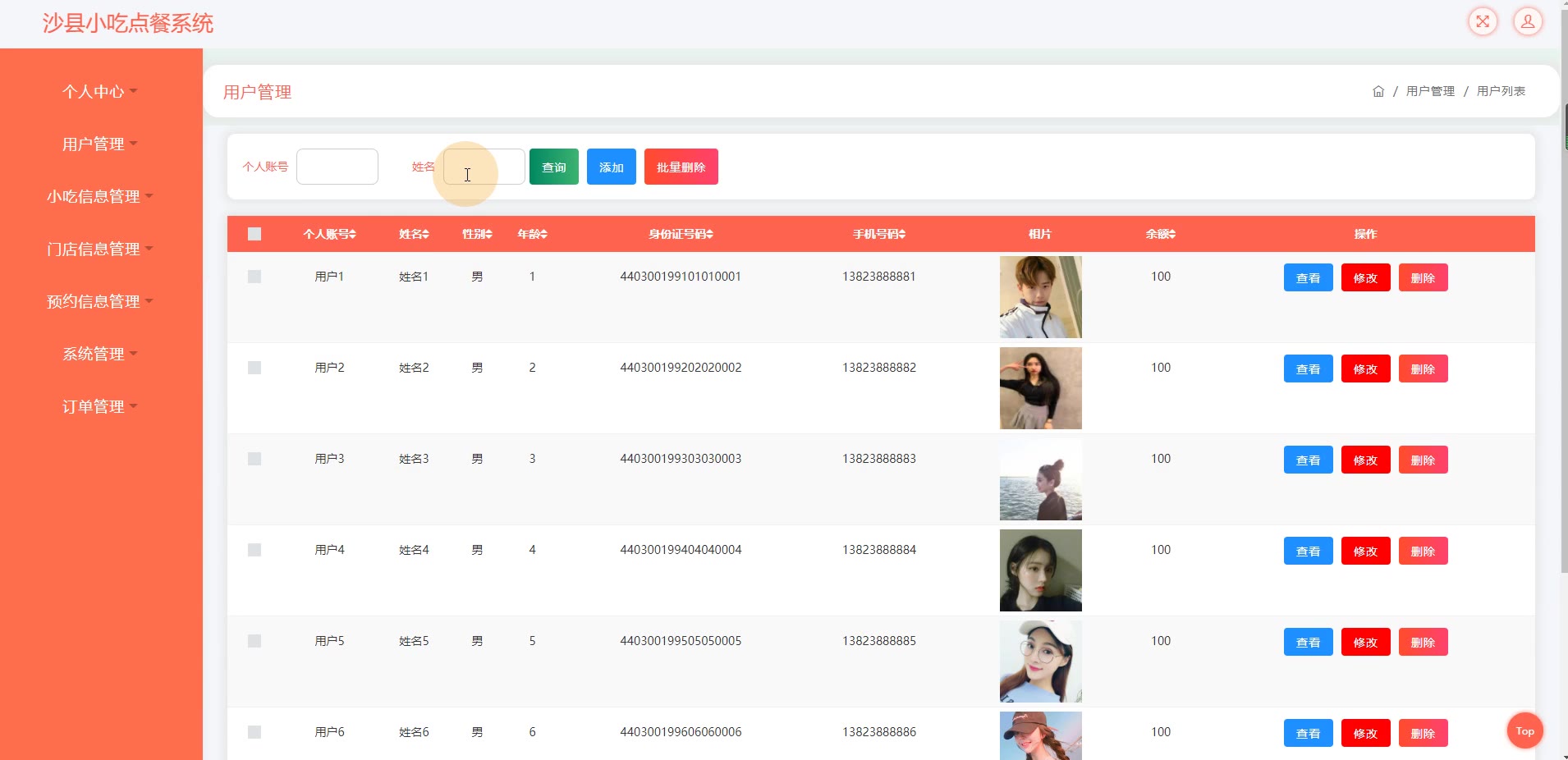Expand the 个人中心 sidebar menu
This screenshot has height=760, width=1568.
(x=99, y=92)
